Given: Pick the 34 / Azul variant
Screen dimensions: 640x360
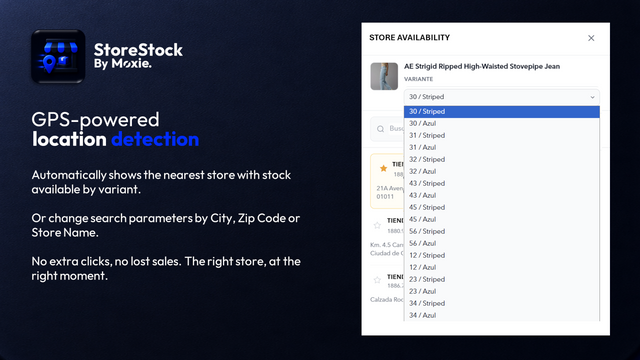Looking at the screenshot, I should pos(502,315).
